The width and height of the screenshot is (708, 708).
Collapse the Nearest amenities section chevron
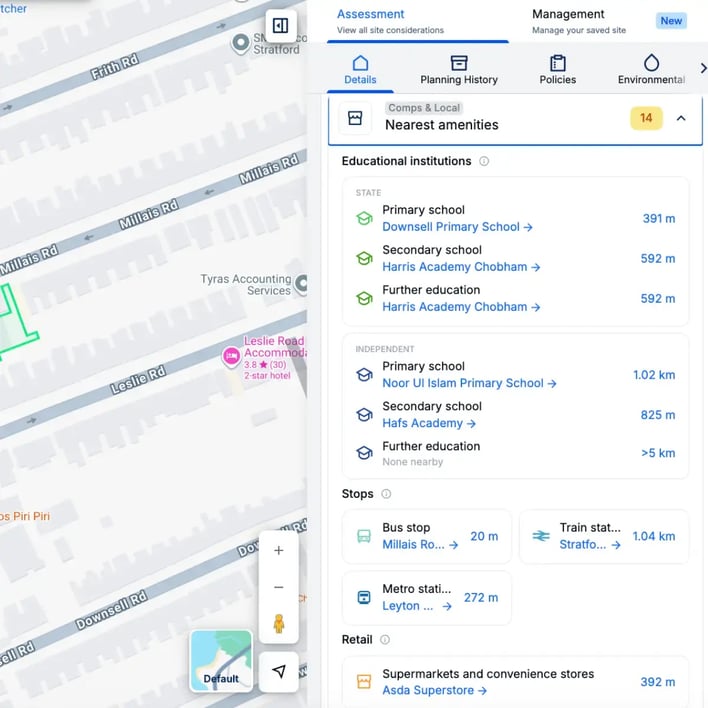pos(681,118)
